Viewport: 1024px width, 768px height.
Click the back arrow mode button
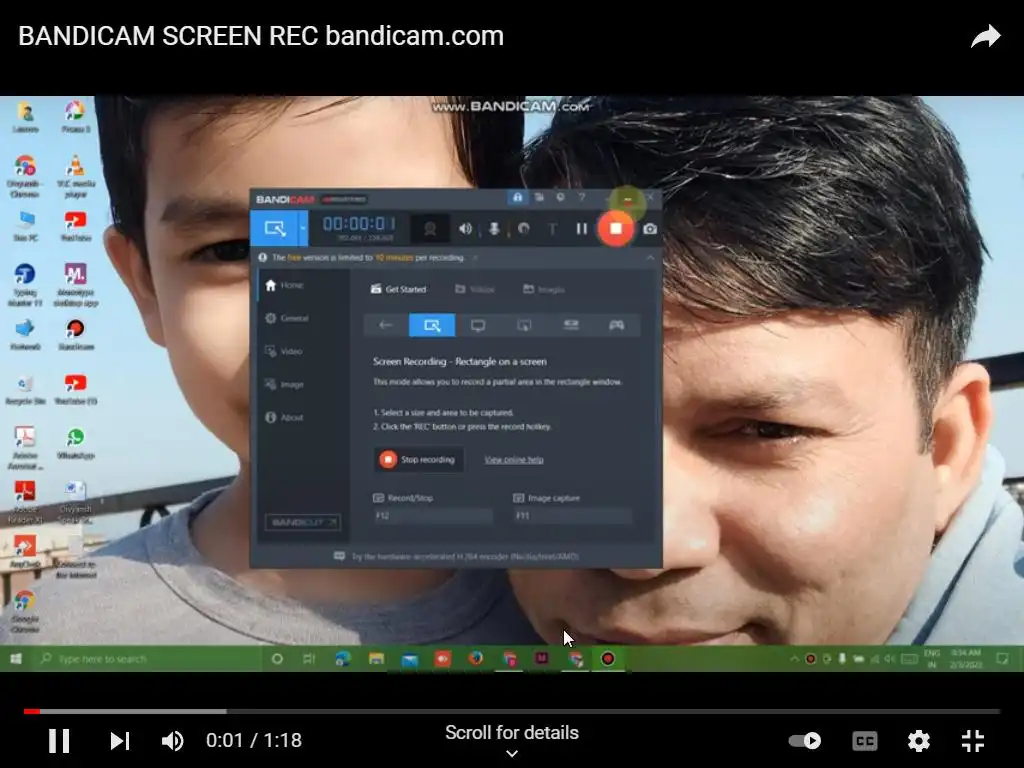[385, 325]
